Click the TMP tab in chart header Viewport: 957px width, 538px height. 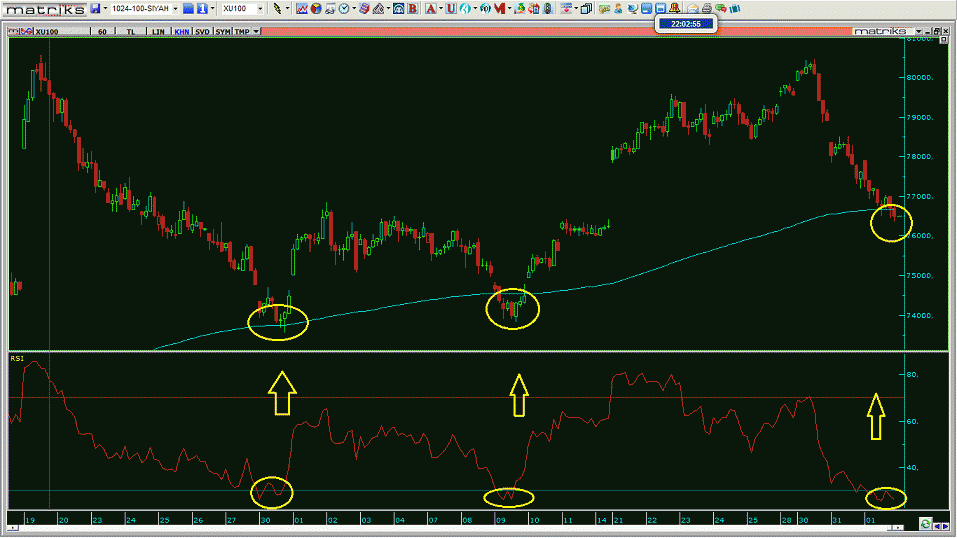[x=241, y=31]
